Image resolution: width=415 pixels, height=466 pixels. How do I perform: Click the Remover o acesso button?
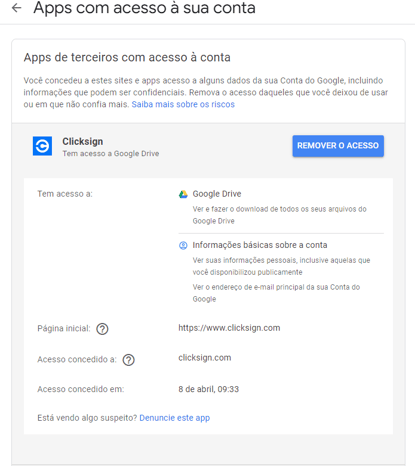(338, 146)
